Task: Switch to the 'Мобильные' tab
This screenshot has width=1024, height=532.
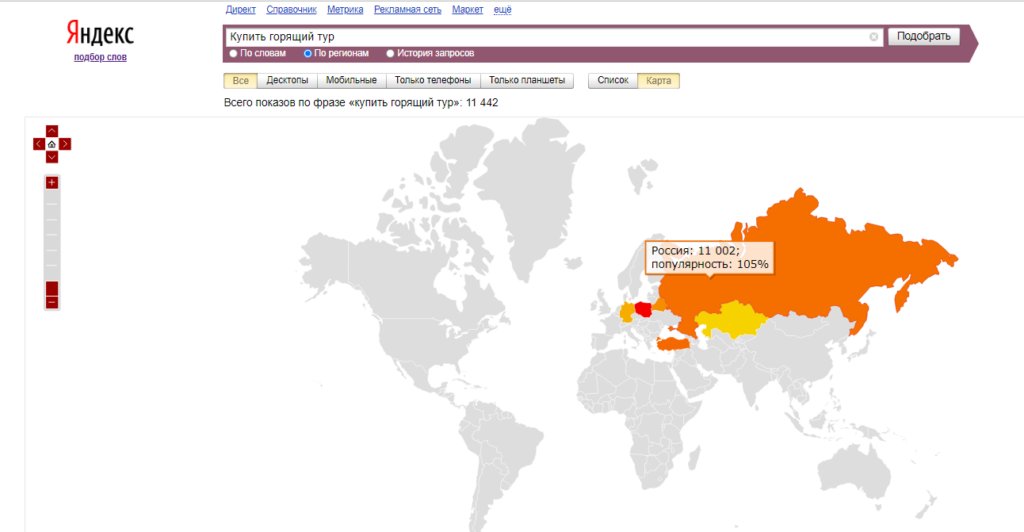Action: pos(351,80)
